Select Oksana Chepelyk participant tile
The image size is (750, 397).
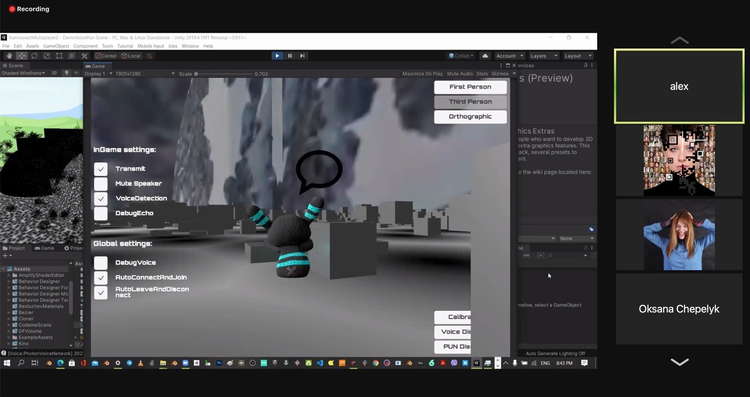click(679, 309)
